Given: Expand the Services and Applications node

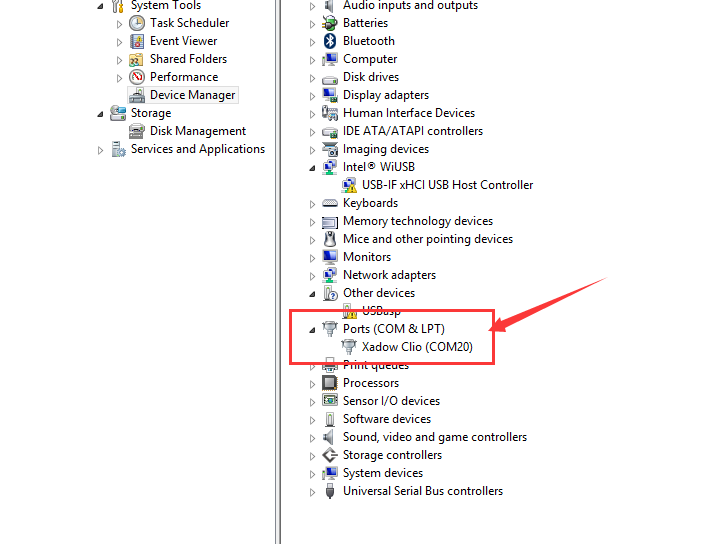Looking at the screenshot, I should click(101, 150).
